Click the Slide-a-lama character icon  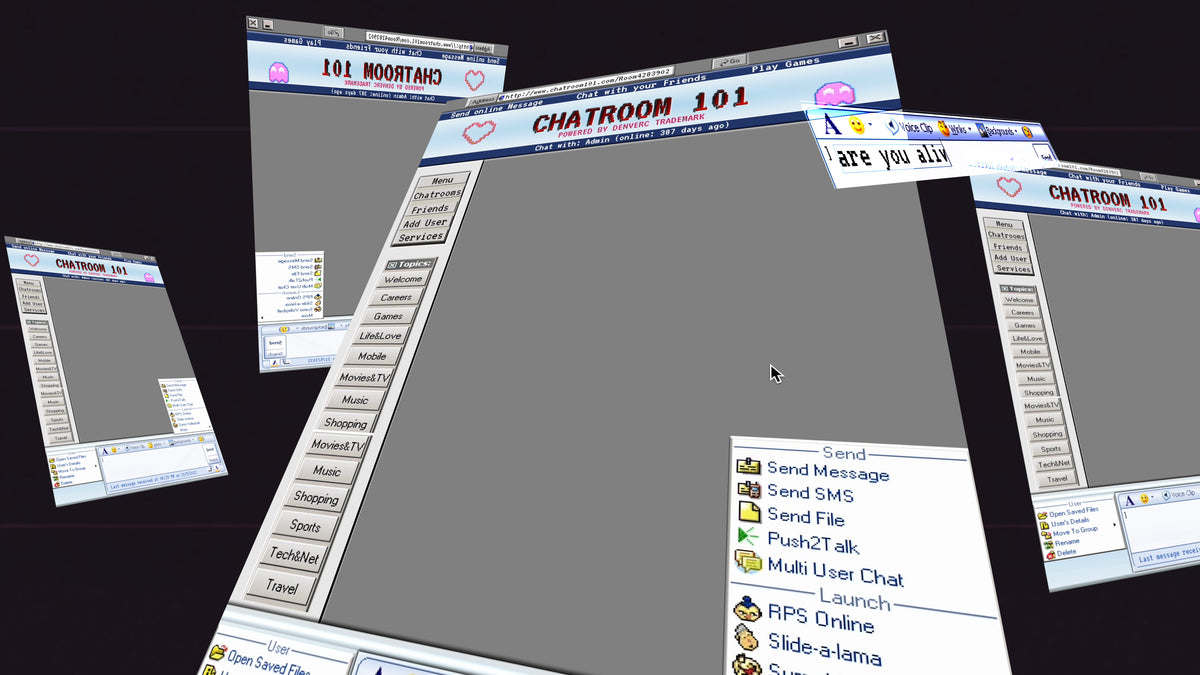[x=748, y=639]
